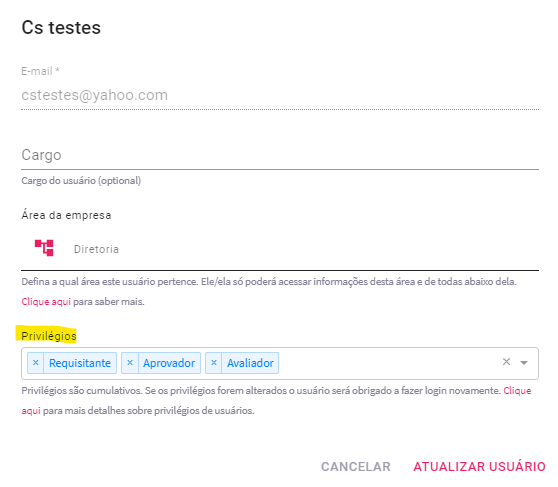
Task: Expand the Privilégios dropdown arrow
Action: click(524, 363)
